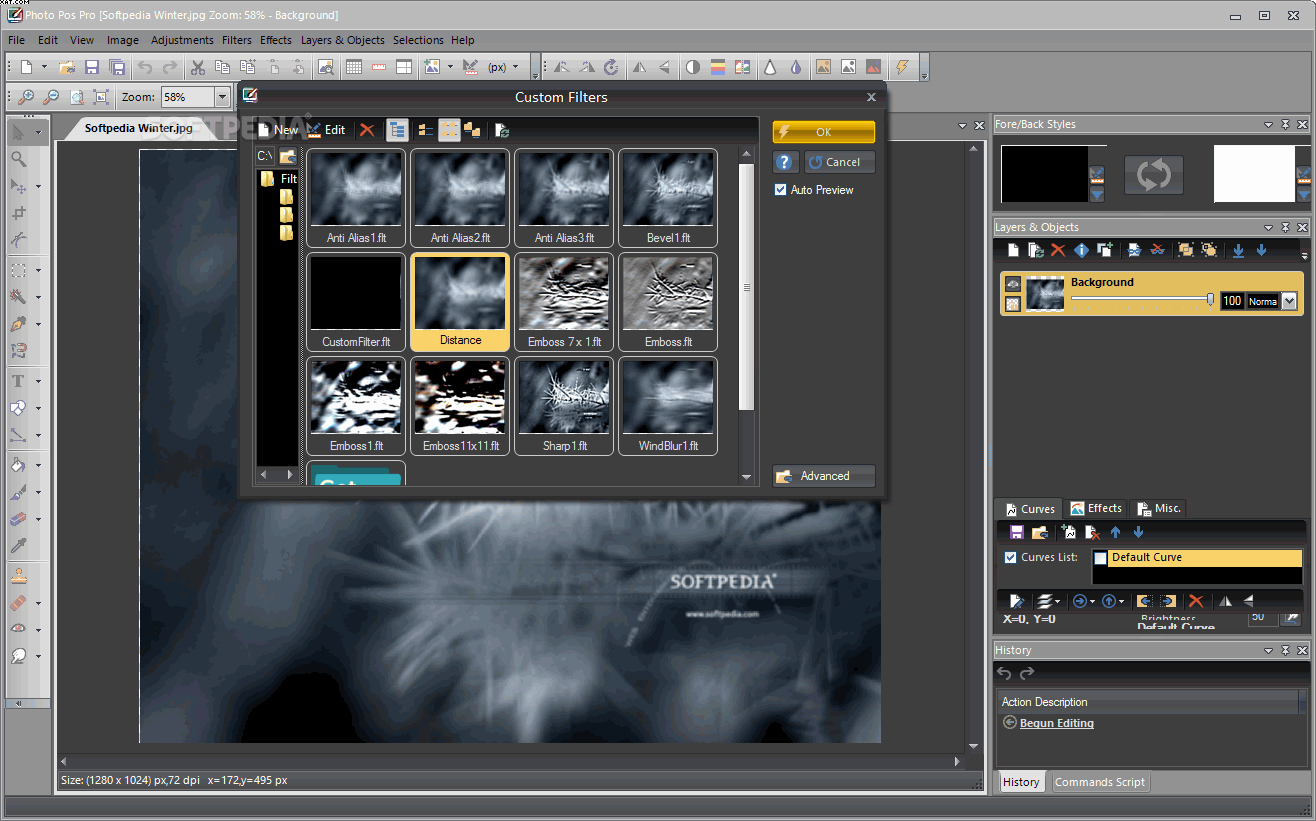Toggle the Curves List checkbox
This screenshot has height=821, width=1316.
pos(1010,557)
